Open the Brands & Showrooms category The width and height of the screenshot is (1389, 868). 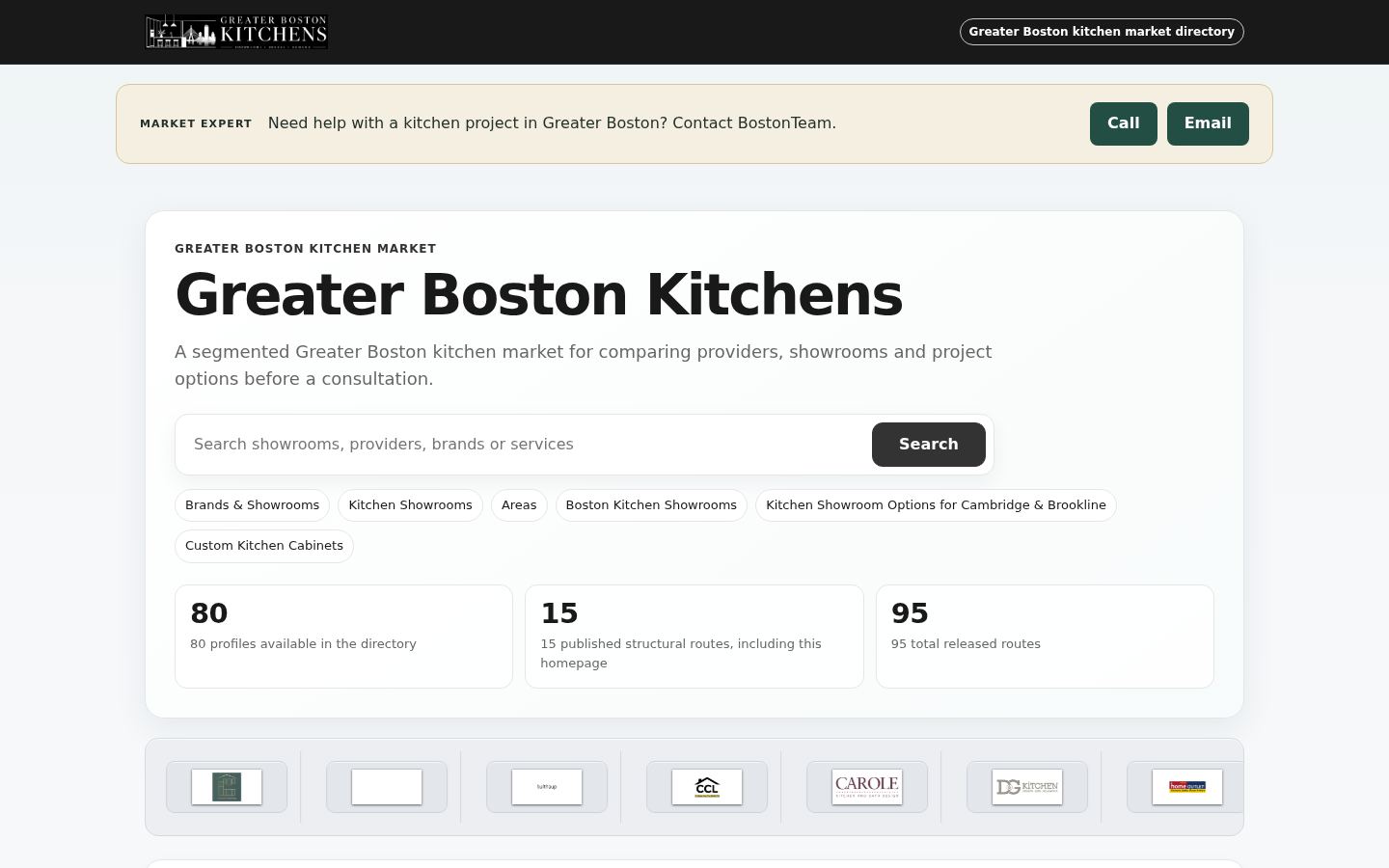pos(252,505)
